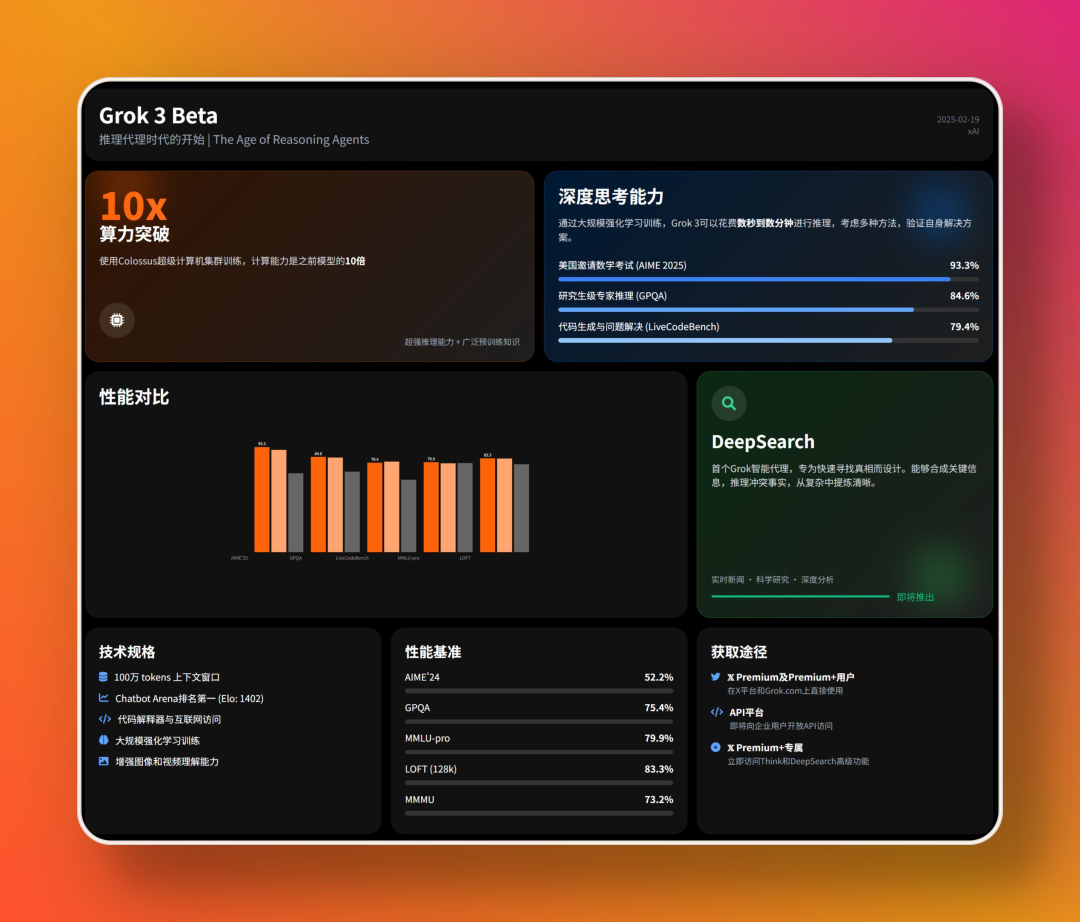Click the X Premium+专属 entry
This screenshot has width=1080, height=922.
tap(765, 747)
